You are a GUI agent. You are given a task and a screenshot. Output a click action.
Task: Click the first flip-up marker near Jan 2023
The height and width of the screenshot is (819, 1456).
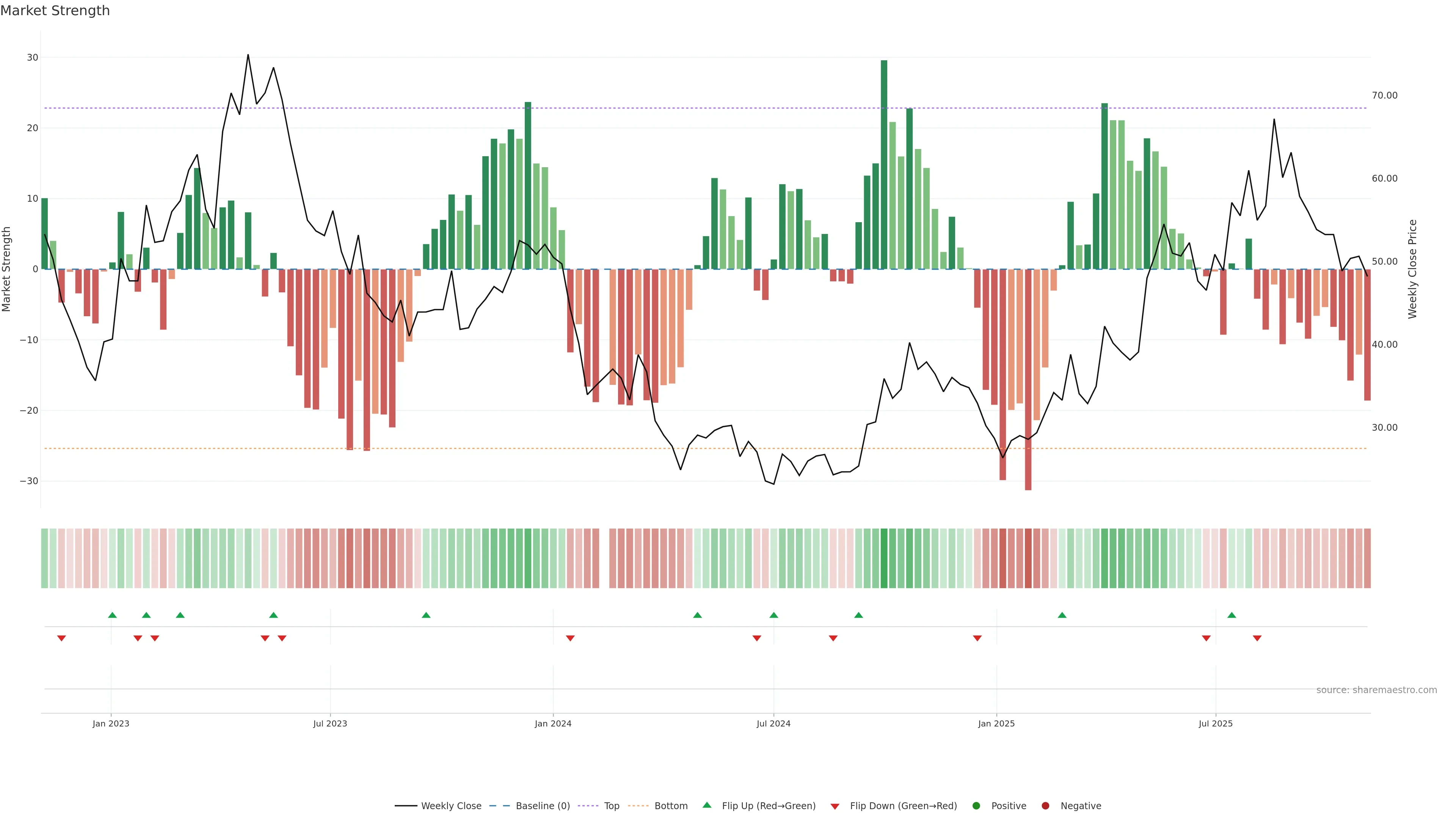113,615
